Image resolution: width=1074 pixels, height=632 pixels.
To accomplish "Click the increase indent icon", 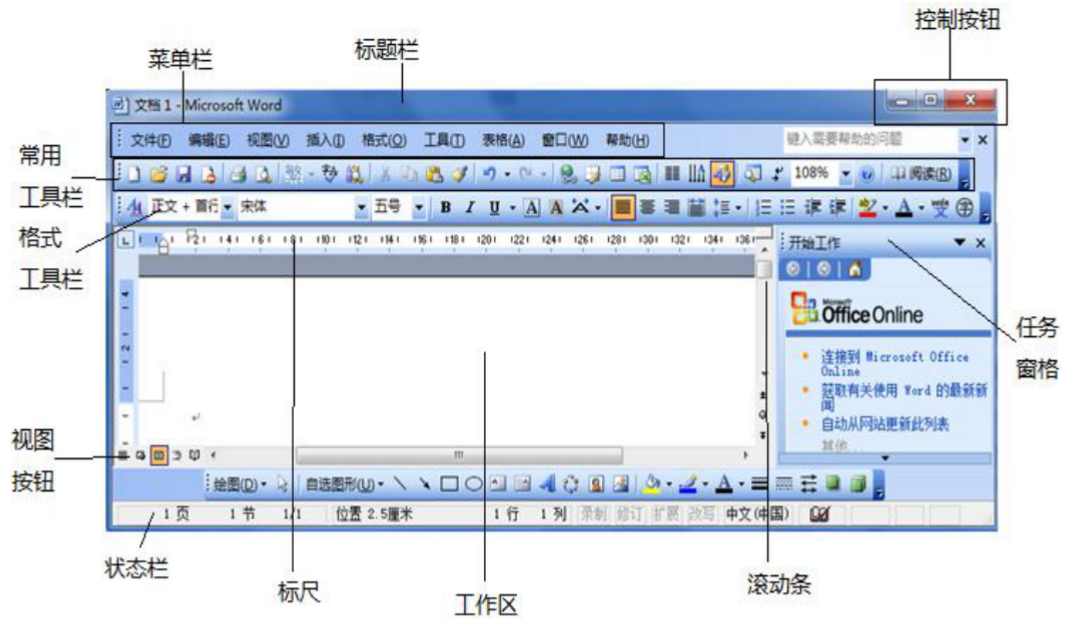I will (x=837, y=207).
